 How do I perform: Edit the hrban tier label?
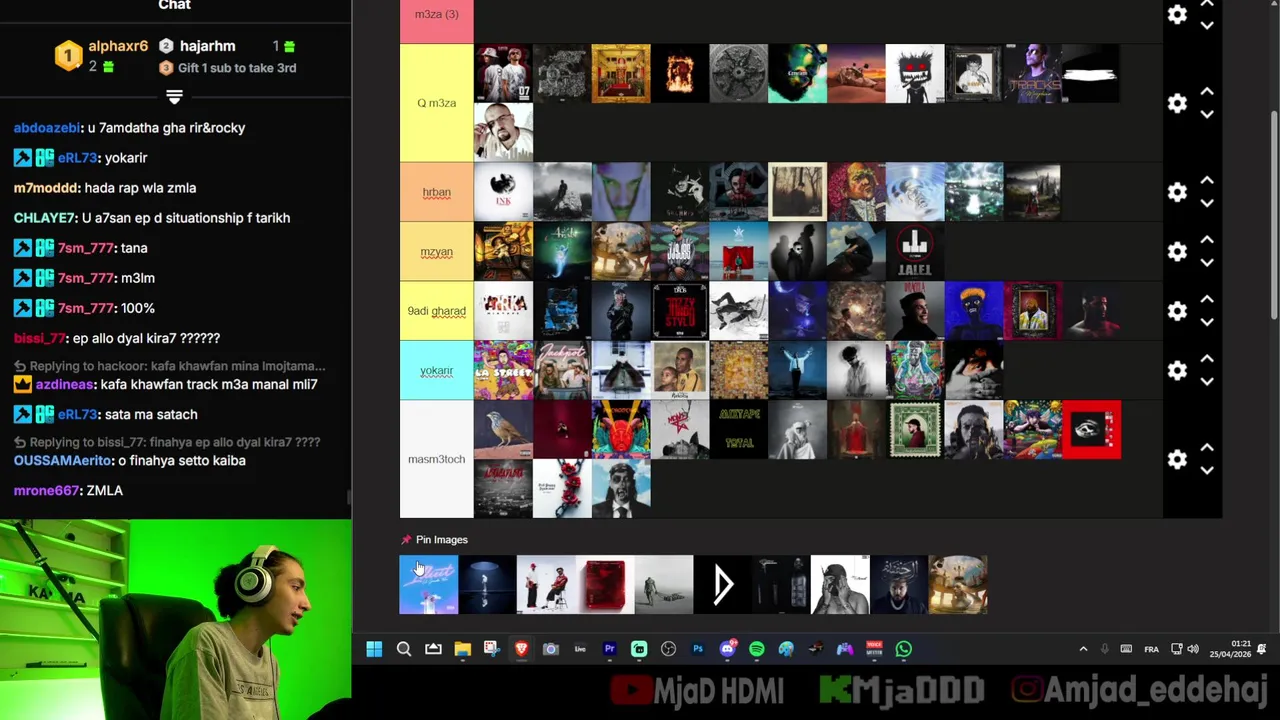[x=436, y=192]
